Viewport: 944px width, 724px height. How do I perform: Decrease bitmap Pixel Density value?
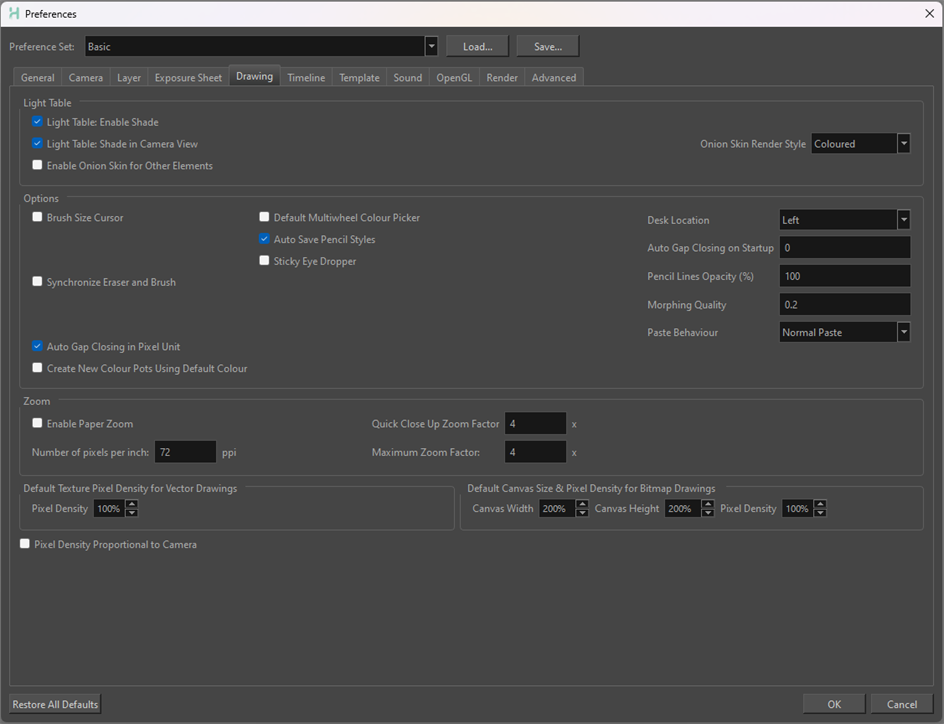[820, 513]
